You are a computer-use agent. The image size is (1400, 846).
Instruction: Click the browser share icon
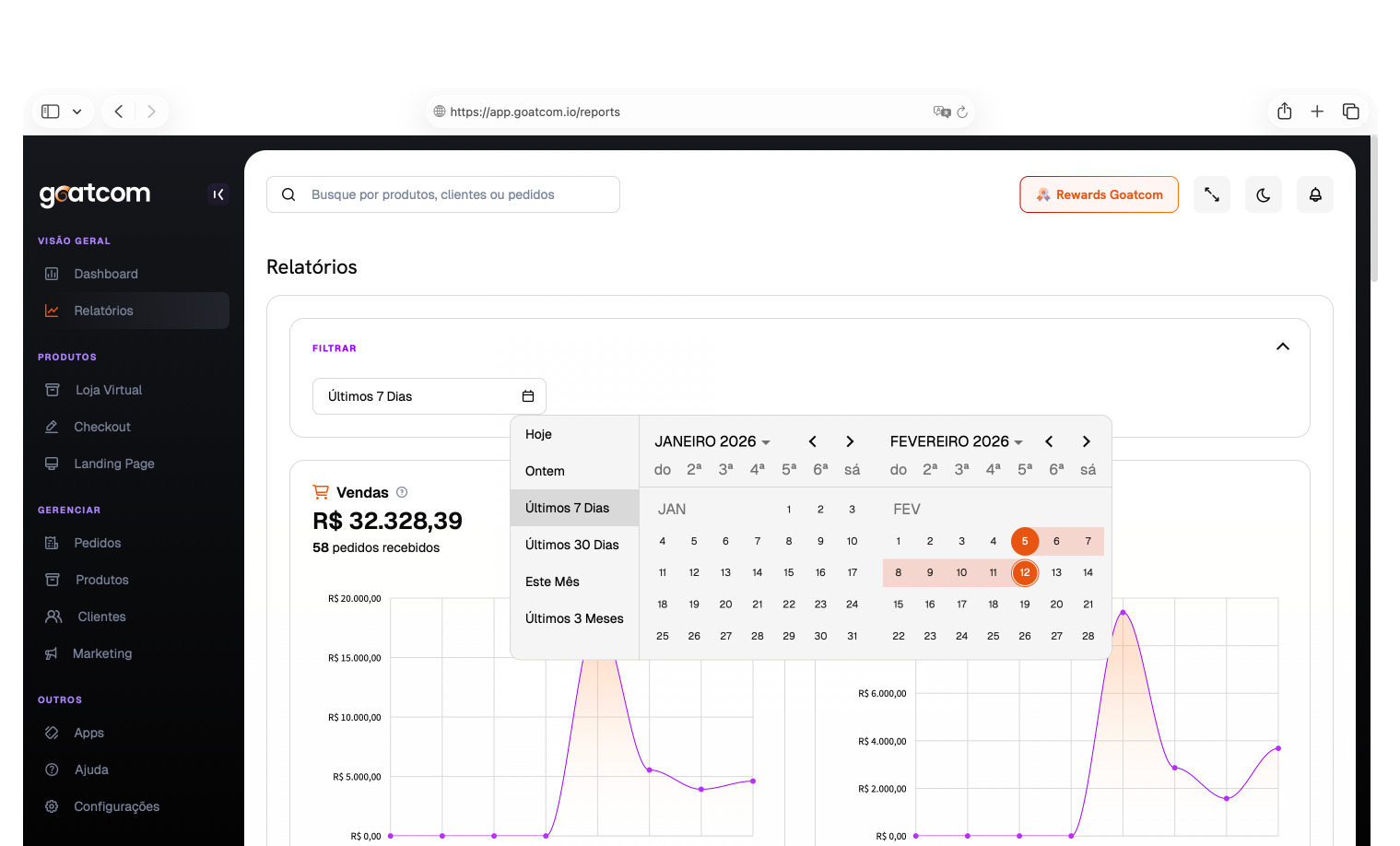(x=1284, y=112)
